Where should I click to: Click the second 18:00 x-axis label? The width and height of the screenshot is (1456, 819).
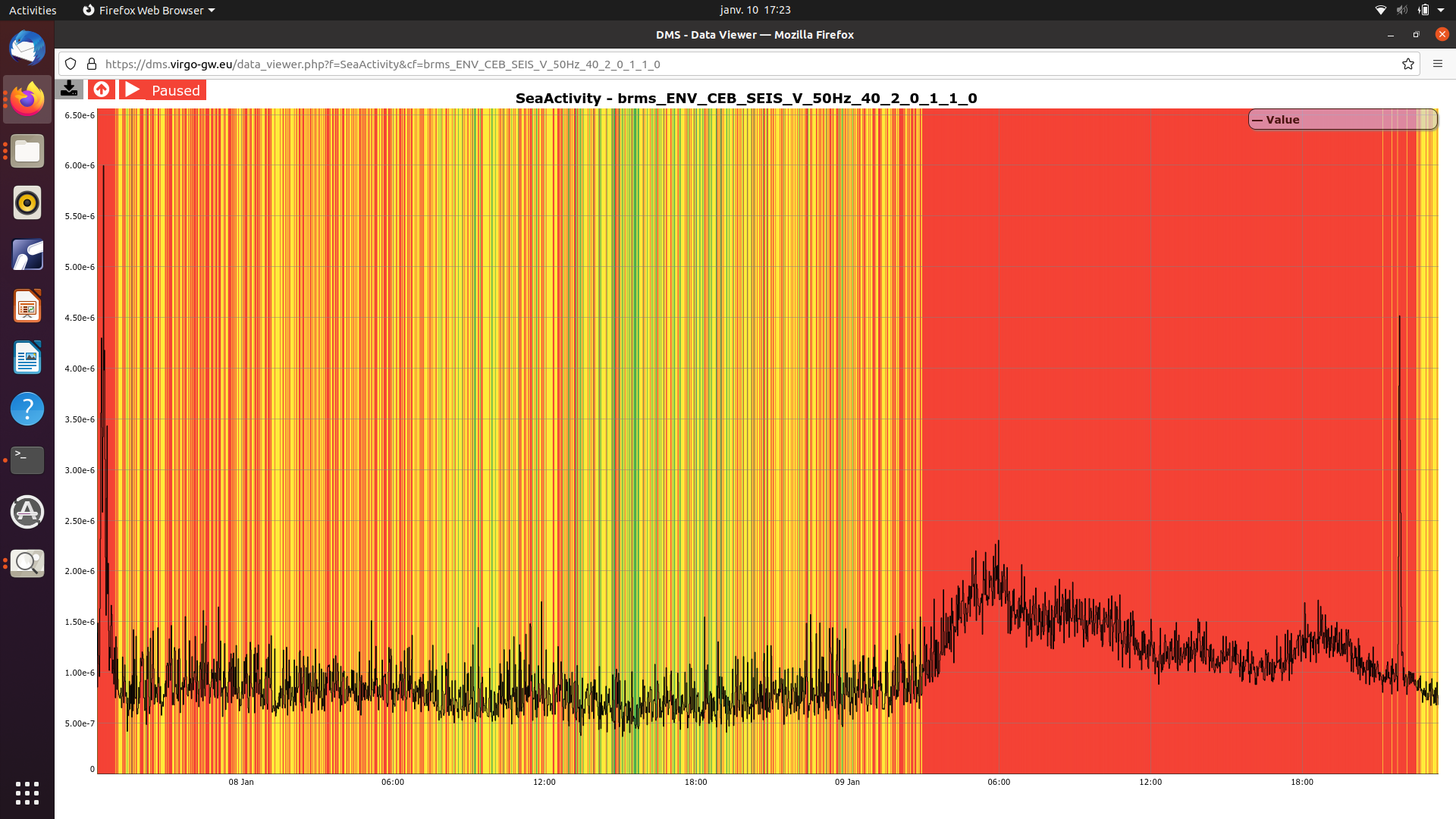[x=1302, y=782]
